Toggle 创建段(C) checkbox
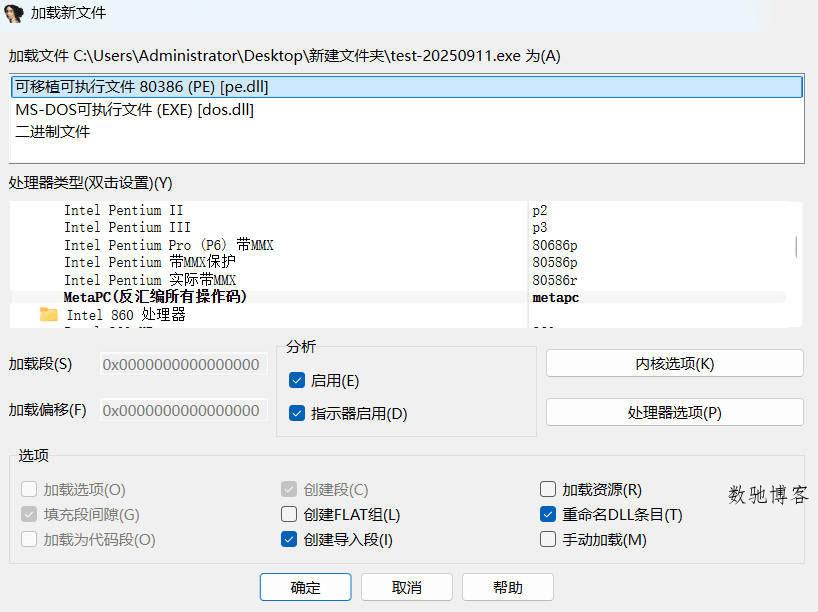Screen dimensions: 818x612 288,489
